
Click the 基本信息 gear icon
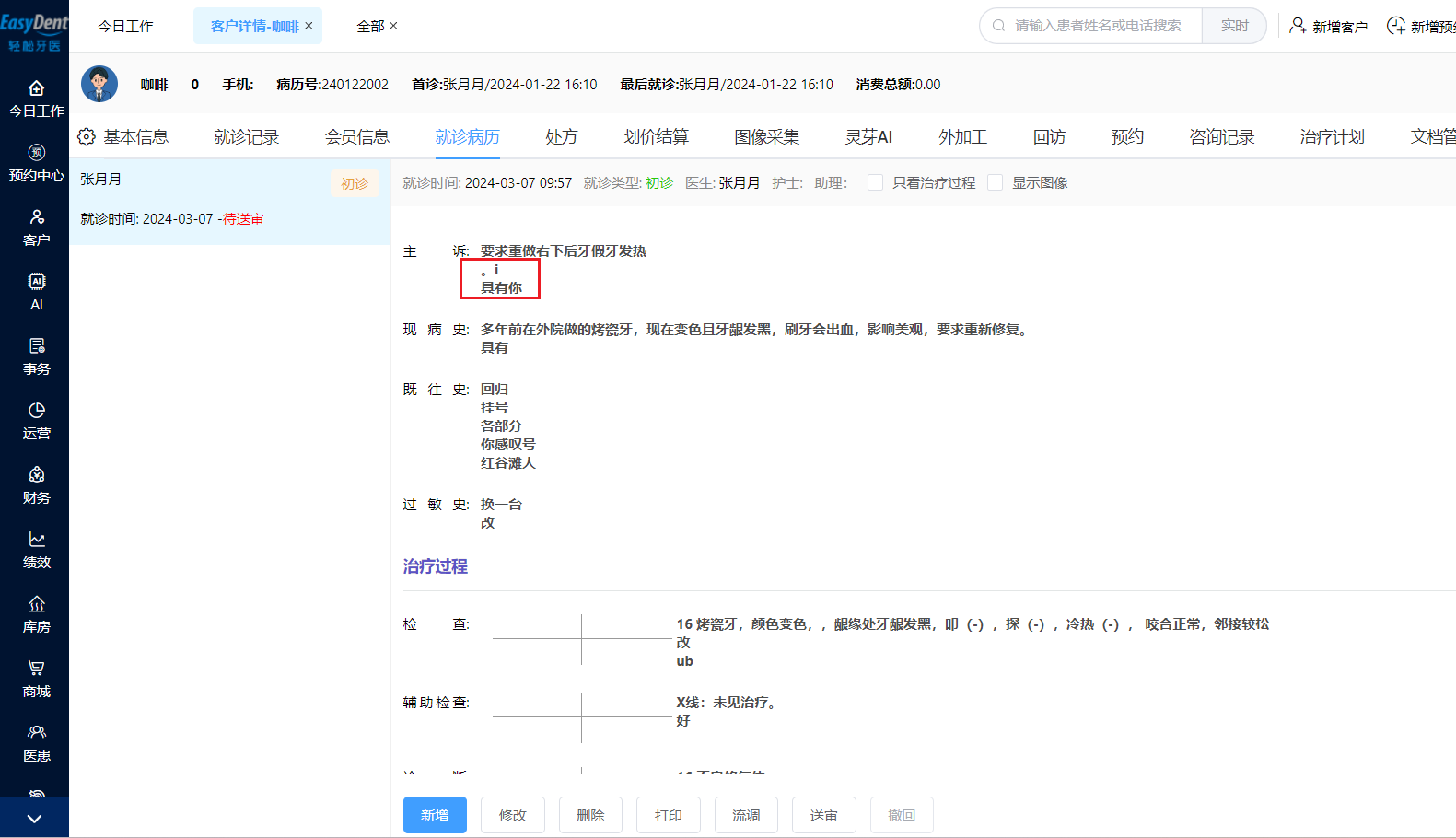[87, 137]
